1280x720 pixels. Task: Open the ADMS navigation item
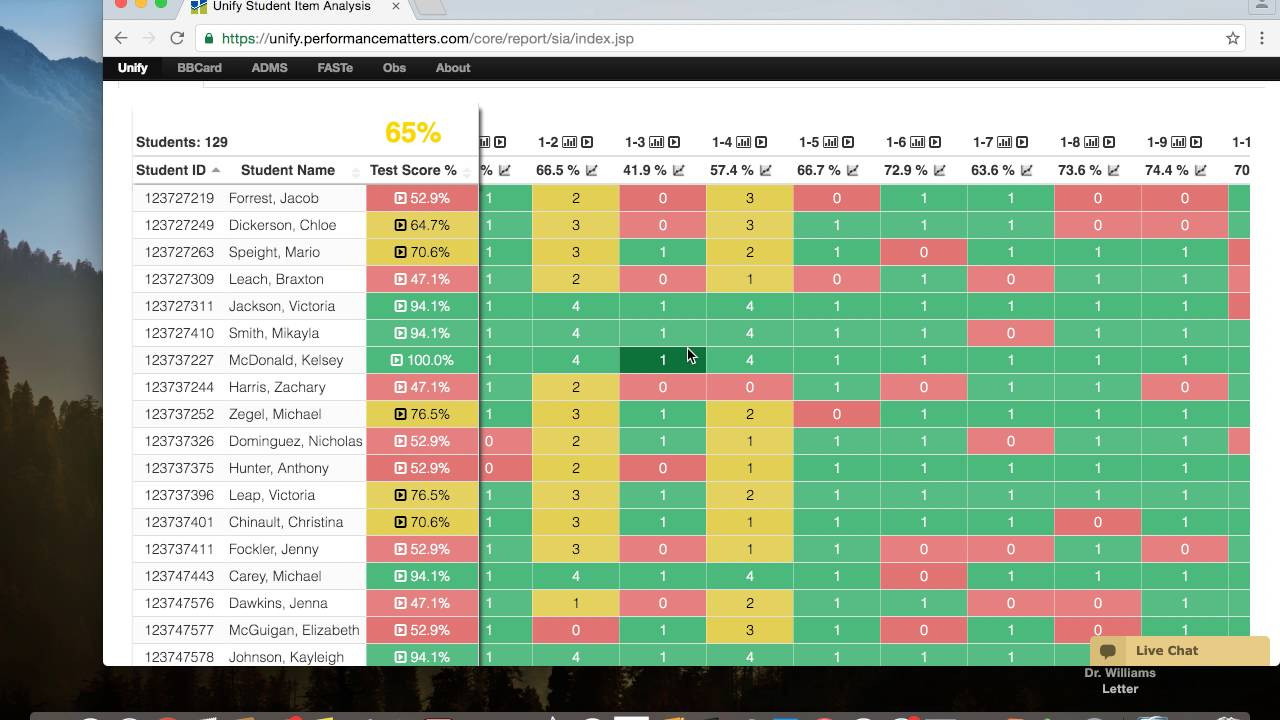(269, 68)
